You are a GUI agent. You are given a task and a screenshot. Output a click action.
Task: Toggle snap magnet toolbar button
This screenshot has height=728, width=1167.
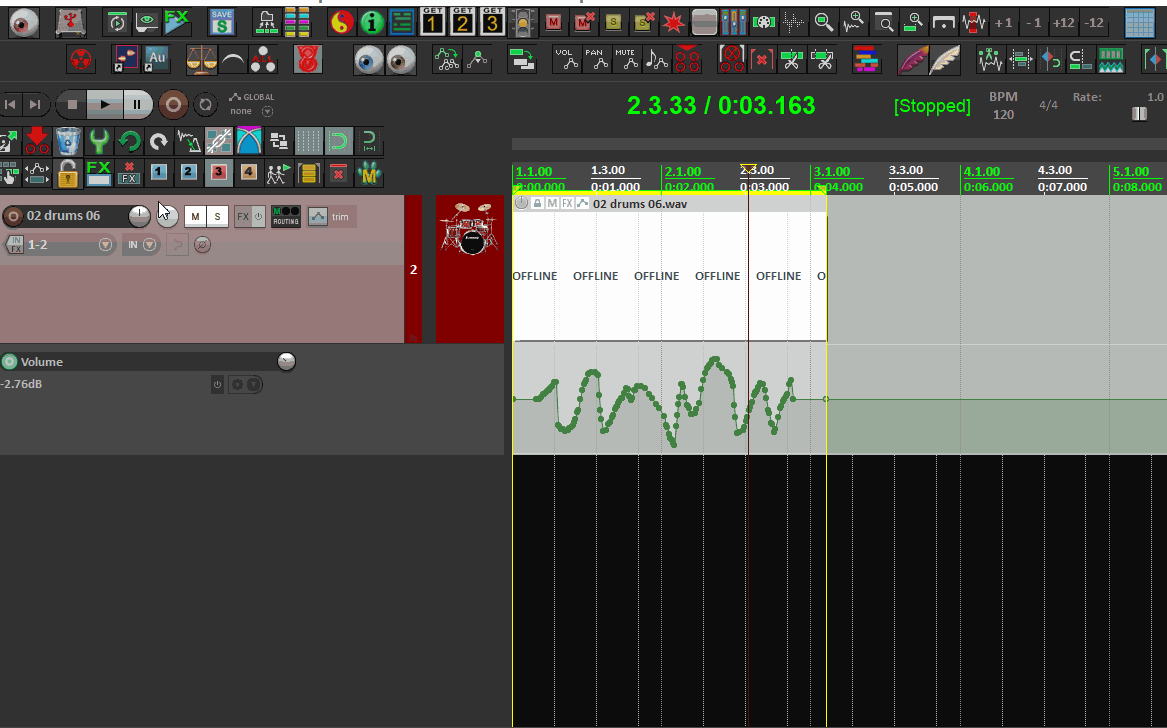(x=339, y=141)
